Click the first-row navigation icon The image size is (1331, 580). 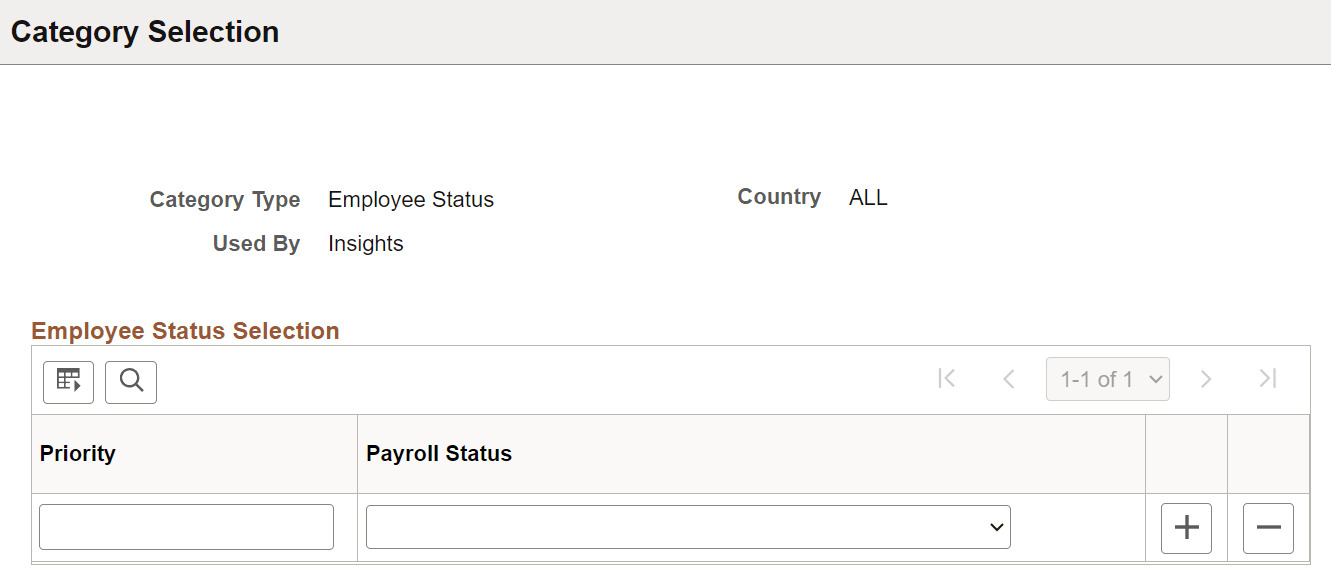pyautogui.click(x=945, y=379)
